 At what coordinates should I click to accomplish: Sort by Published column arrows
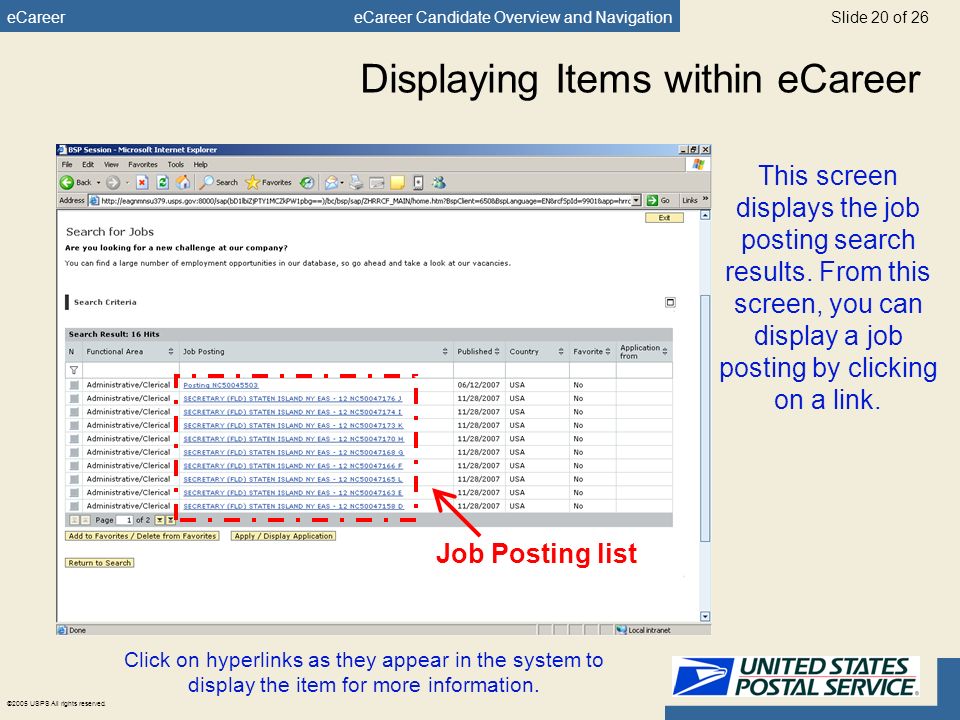497,351
